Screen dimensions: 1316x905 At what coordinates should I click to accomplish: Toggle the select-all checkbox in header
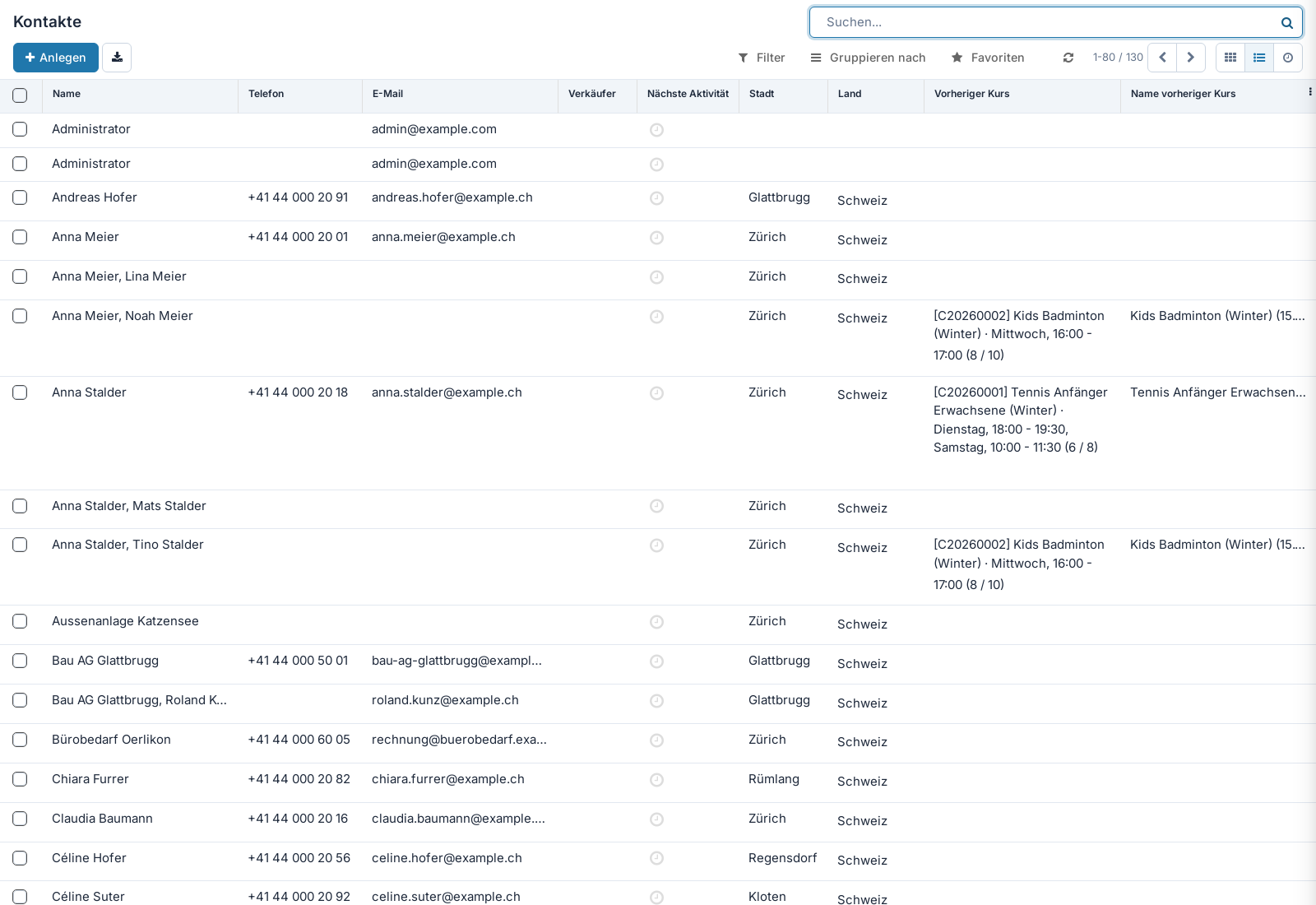point(20,95)
